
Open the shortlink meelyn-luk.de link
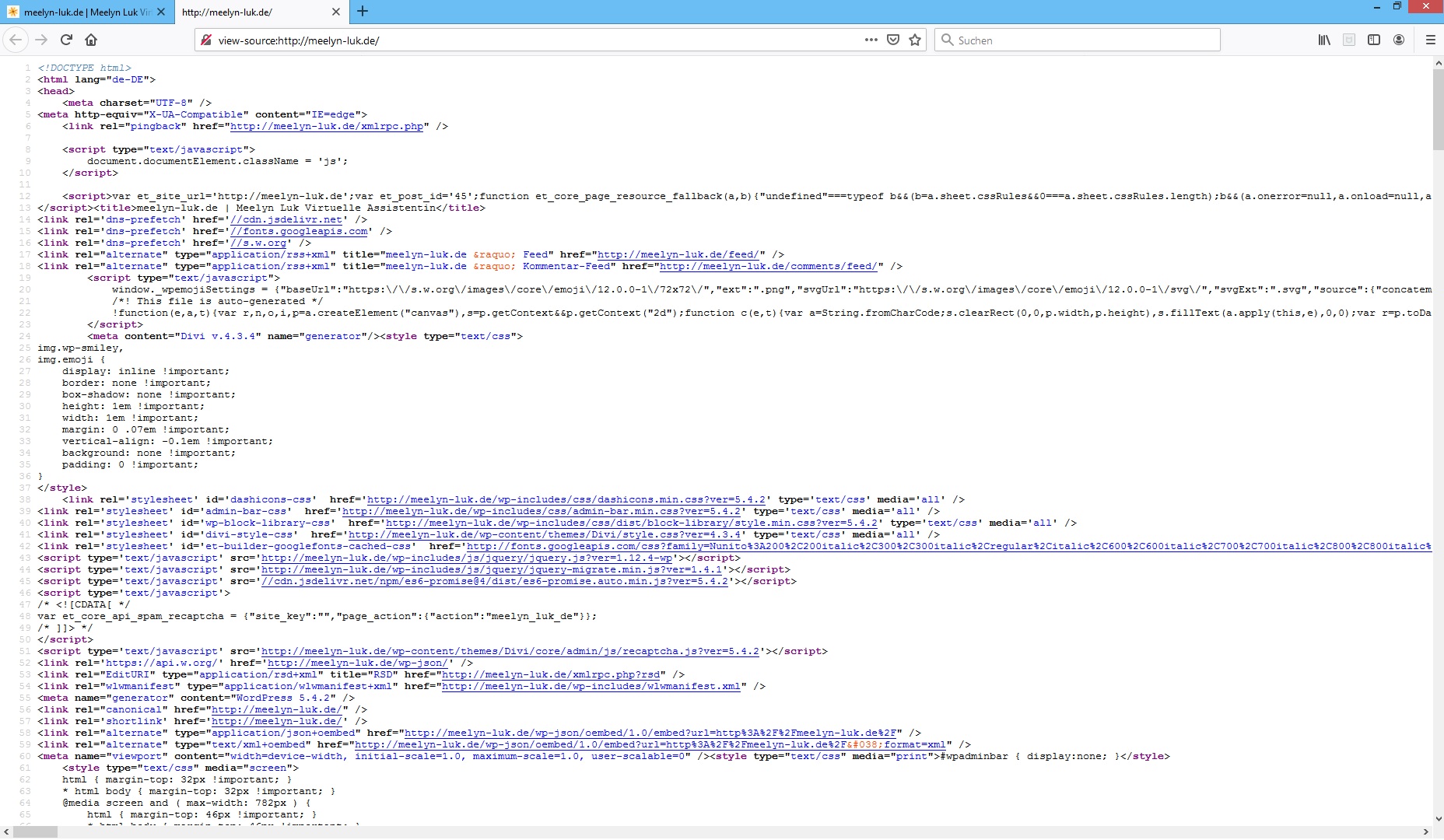(x=277, y=721)
